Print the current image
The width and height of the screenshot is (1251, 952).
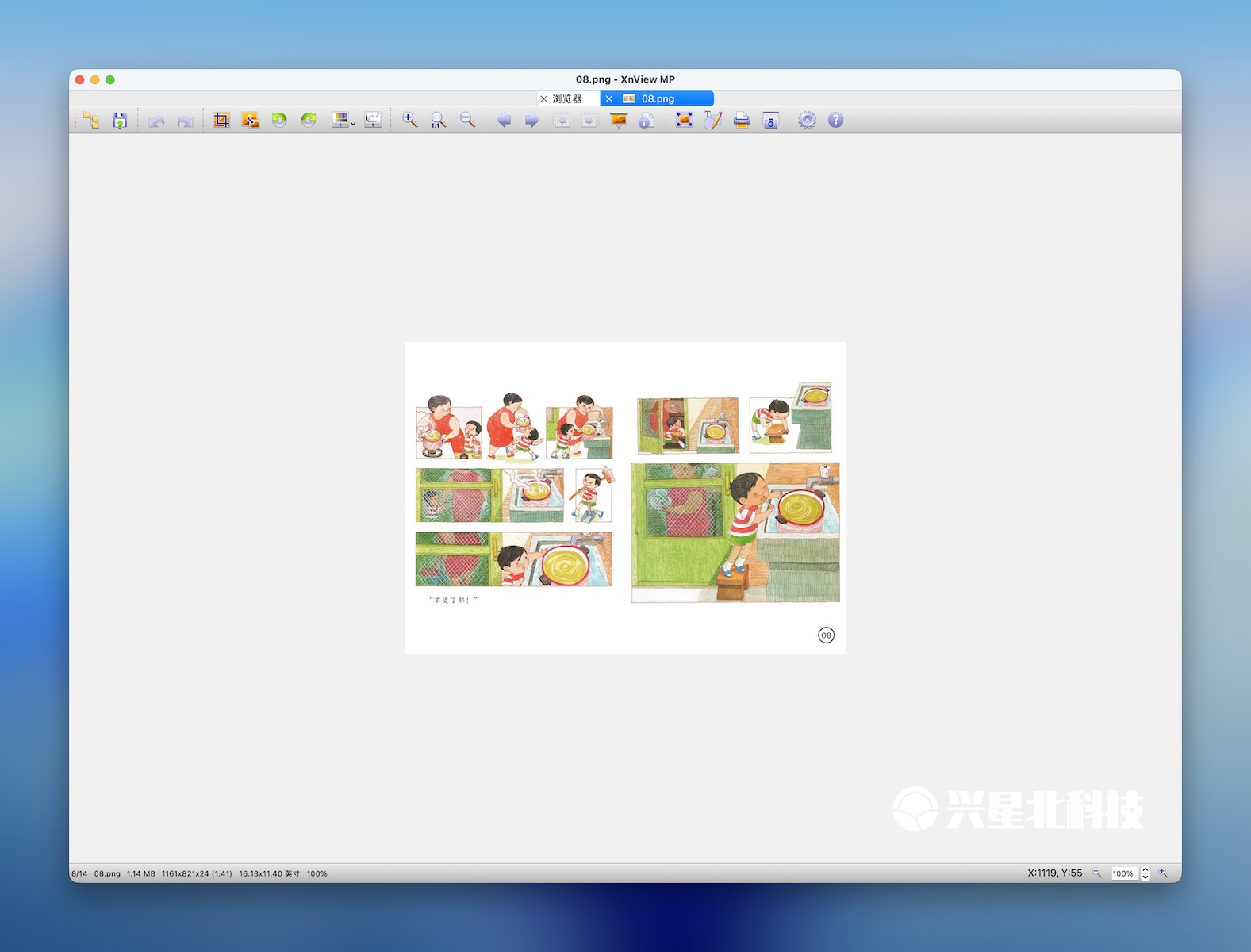[x=742, y=121]
